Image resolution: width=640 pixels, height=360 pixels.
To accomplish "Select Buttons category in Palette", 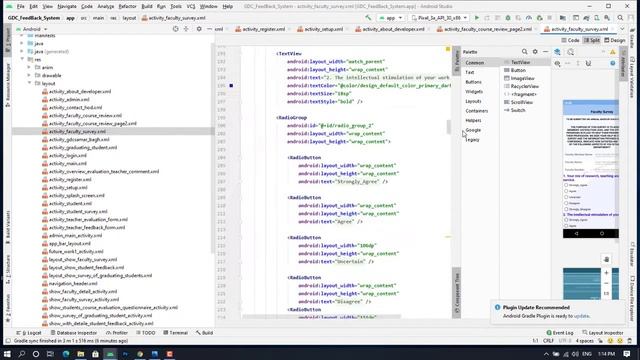I will click(473, 82).
